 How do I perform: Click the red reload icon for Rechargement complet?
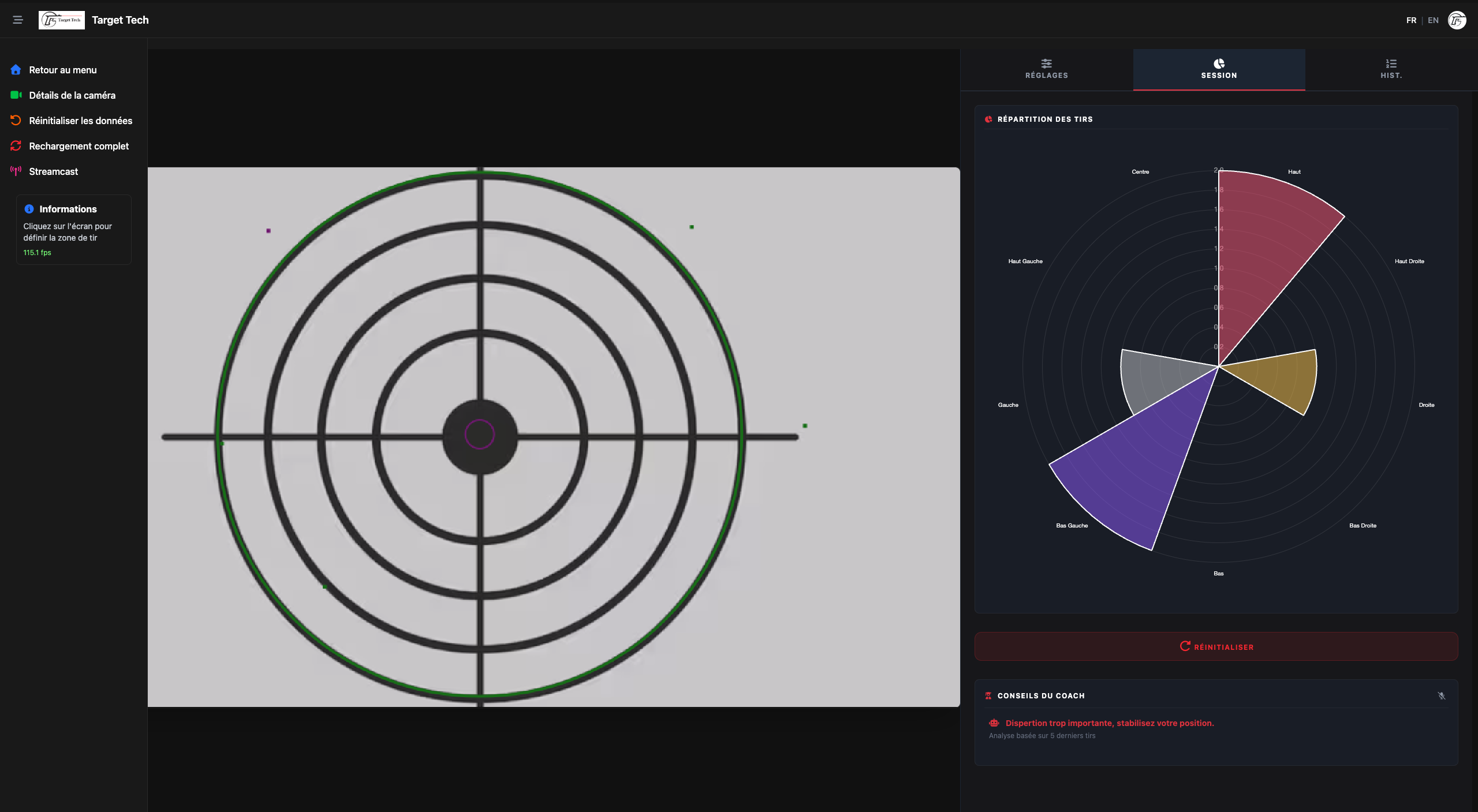pos(16,145)
